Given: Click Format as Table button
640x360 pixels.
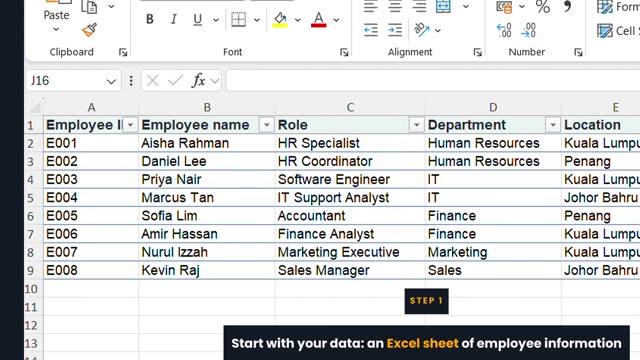Looking at the screenshot, I should click(x=618, y=7).
